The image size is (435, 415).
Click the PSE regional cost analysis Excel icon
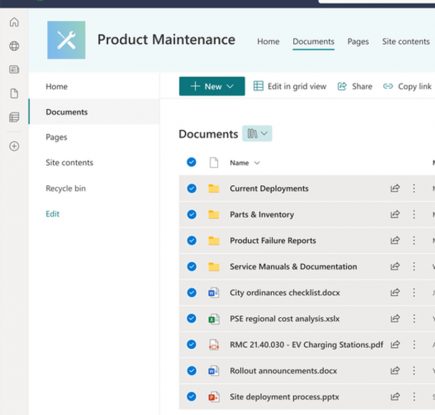click(x=214, y=319)
